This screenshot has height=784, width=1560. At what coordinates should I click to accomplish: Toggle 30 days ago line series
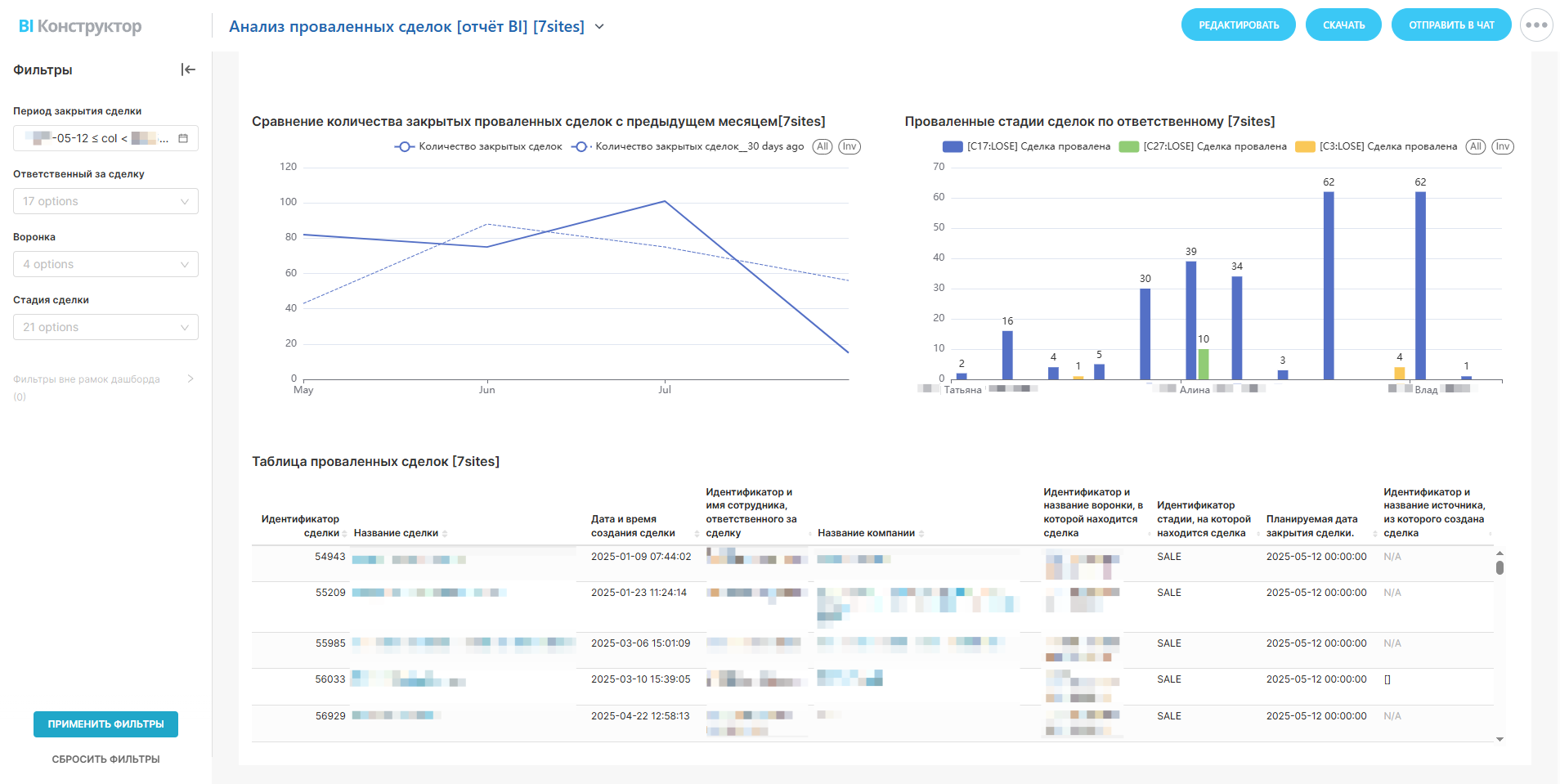(688, 146)
